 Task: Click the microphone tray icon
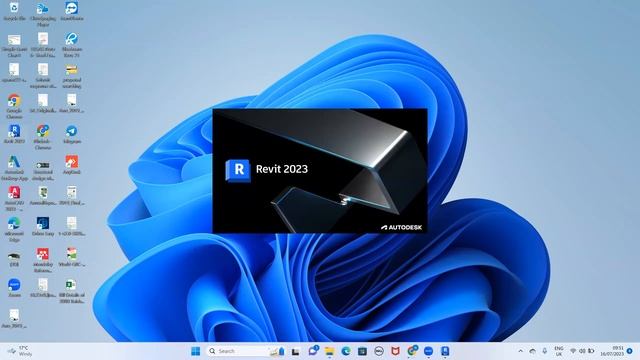(544, 351)
